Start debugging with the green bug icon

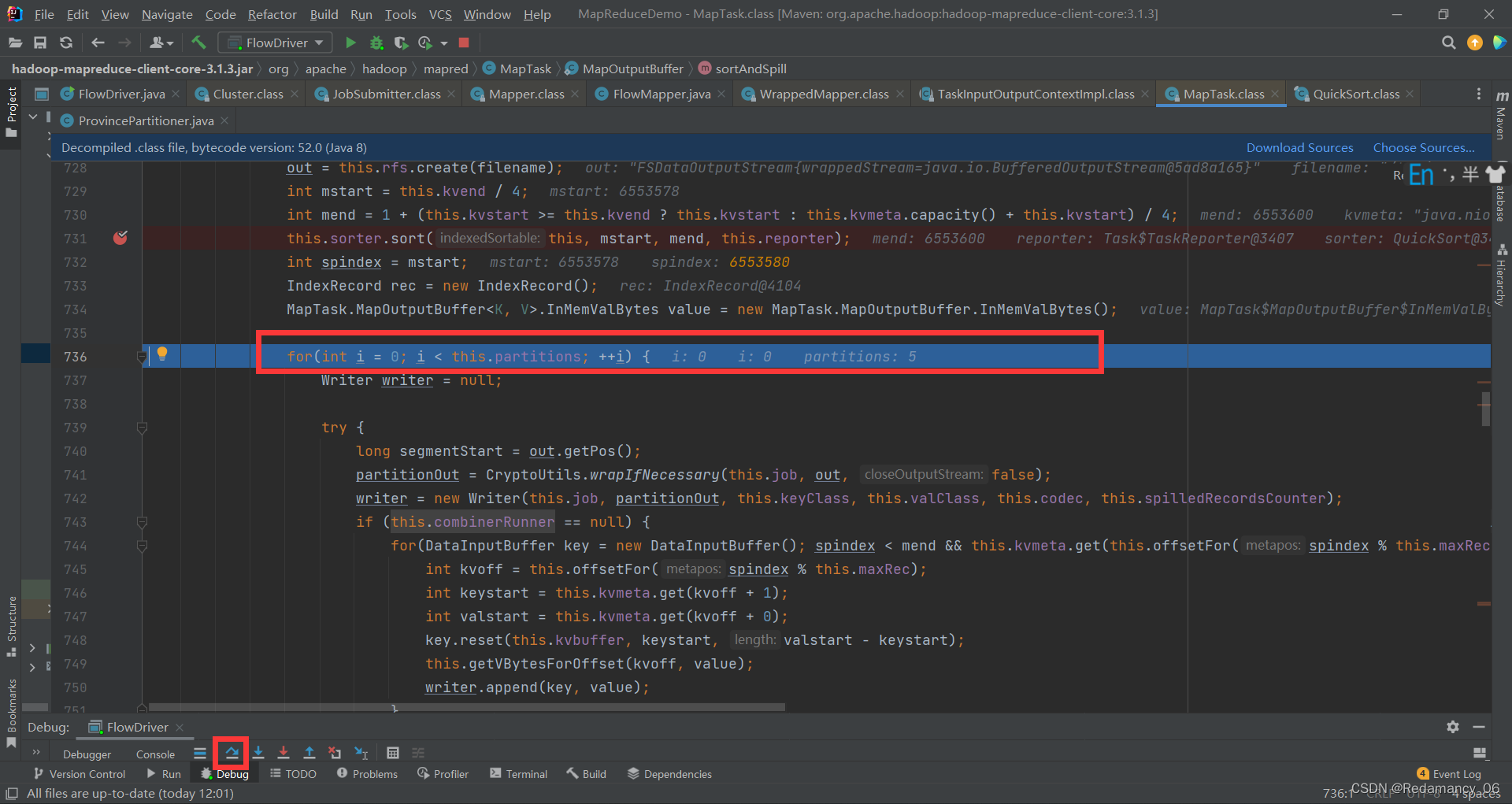376,43
